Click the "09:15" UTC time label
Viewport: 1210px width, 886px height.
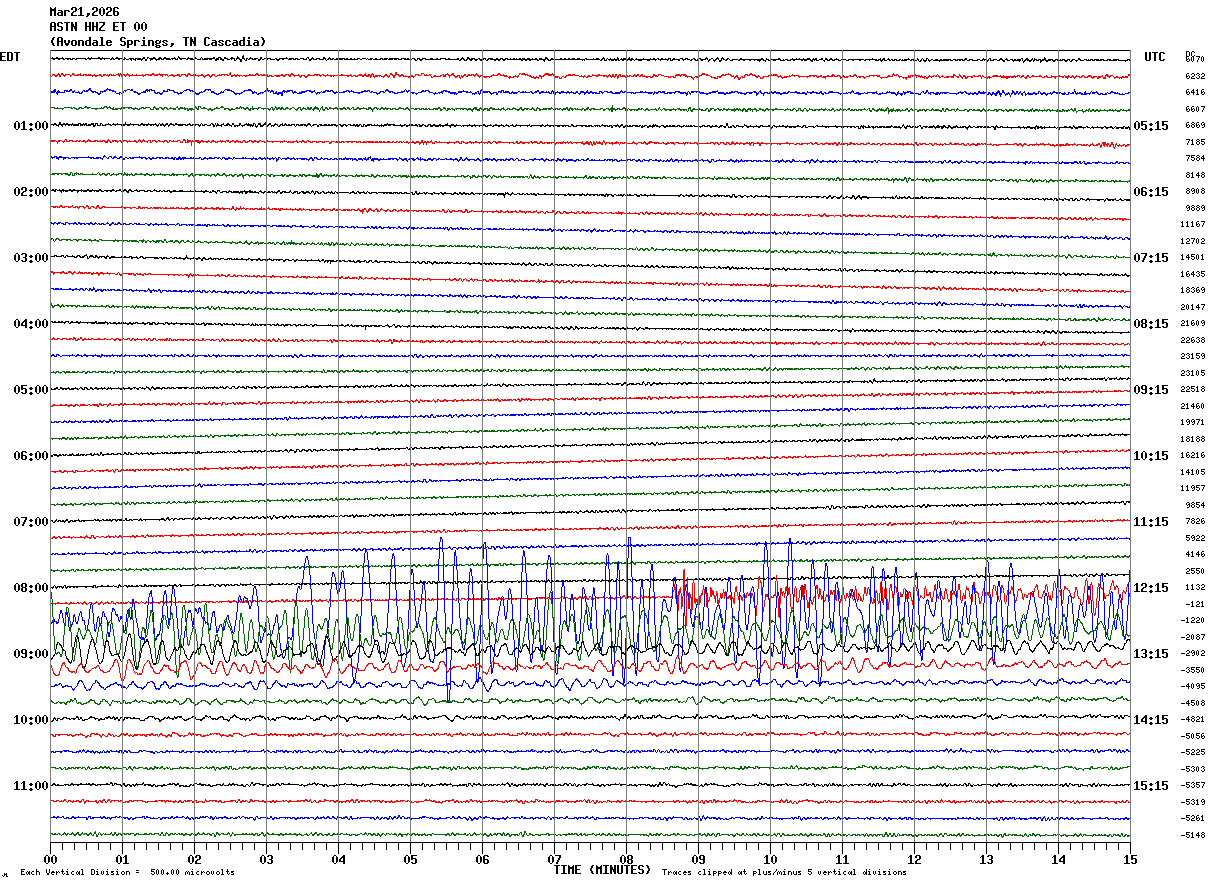click(1151, 390)
